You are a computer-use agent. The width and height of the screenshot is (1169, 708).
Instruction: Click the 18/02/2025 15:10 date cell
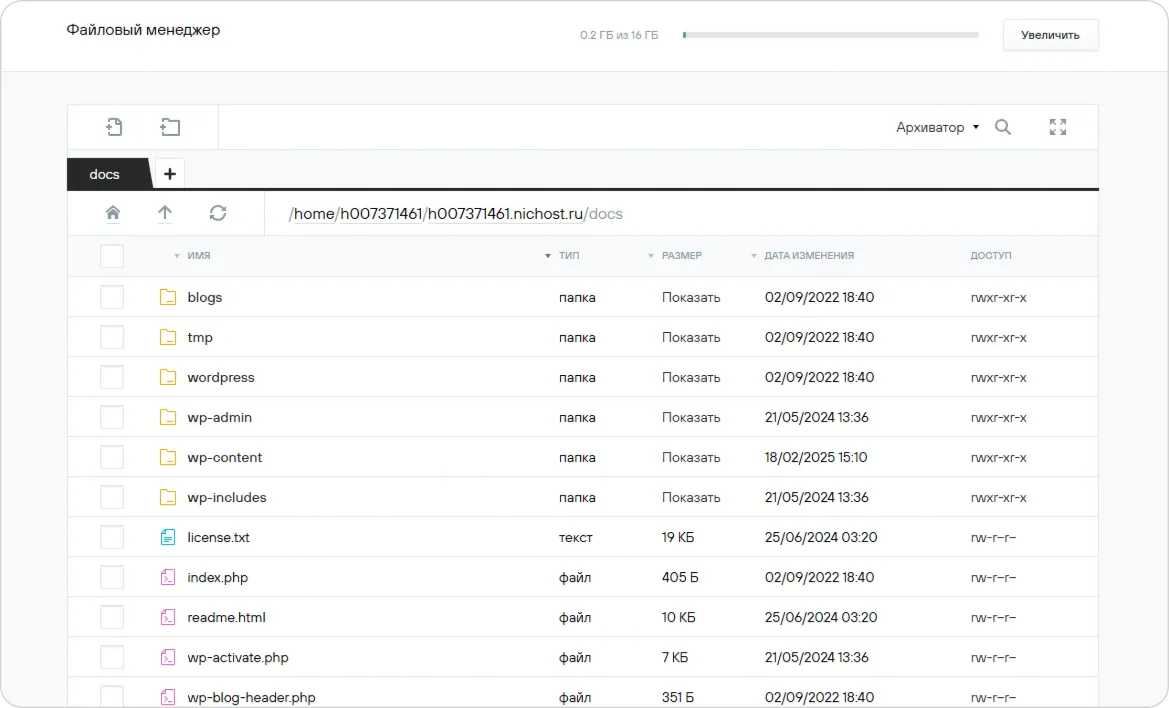coord(816,458)
